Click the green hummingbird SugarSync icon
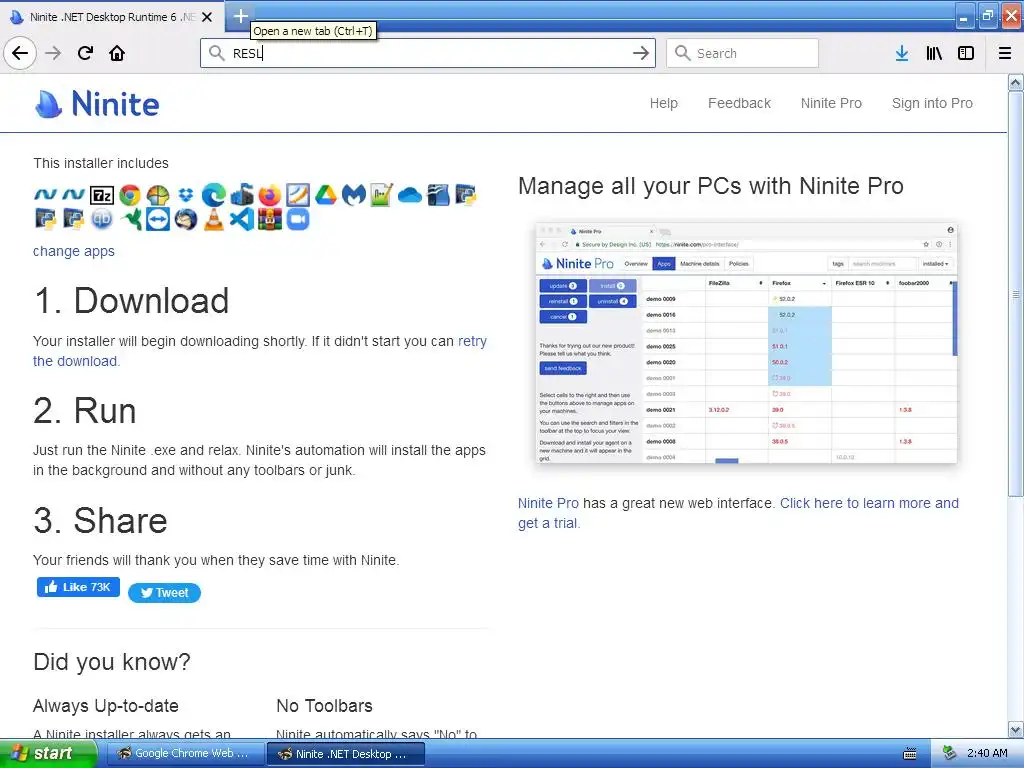1024x768 pixels. [x=131, y=219]
